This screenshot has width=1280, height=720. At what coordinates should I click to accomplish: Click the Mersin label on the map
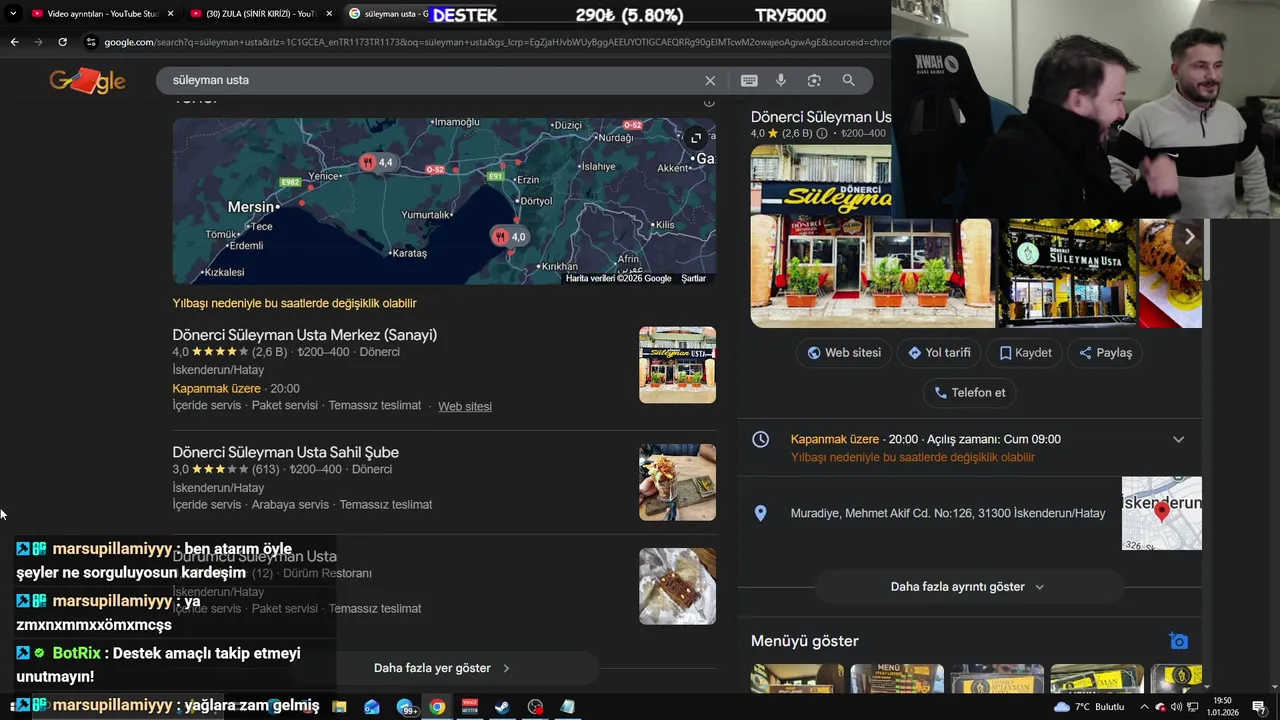point(250,207)
